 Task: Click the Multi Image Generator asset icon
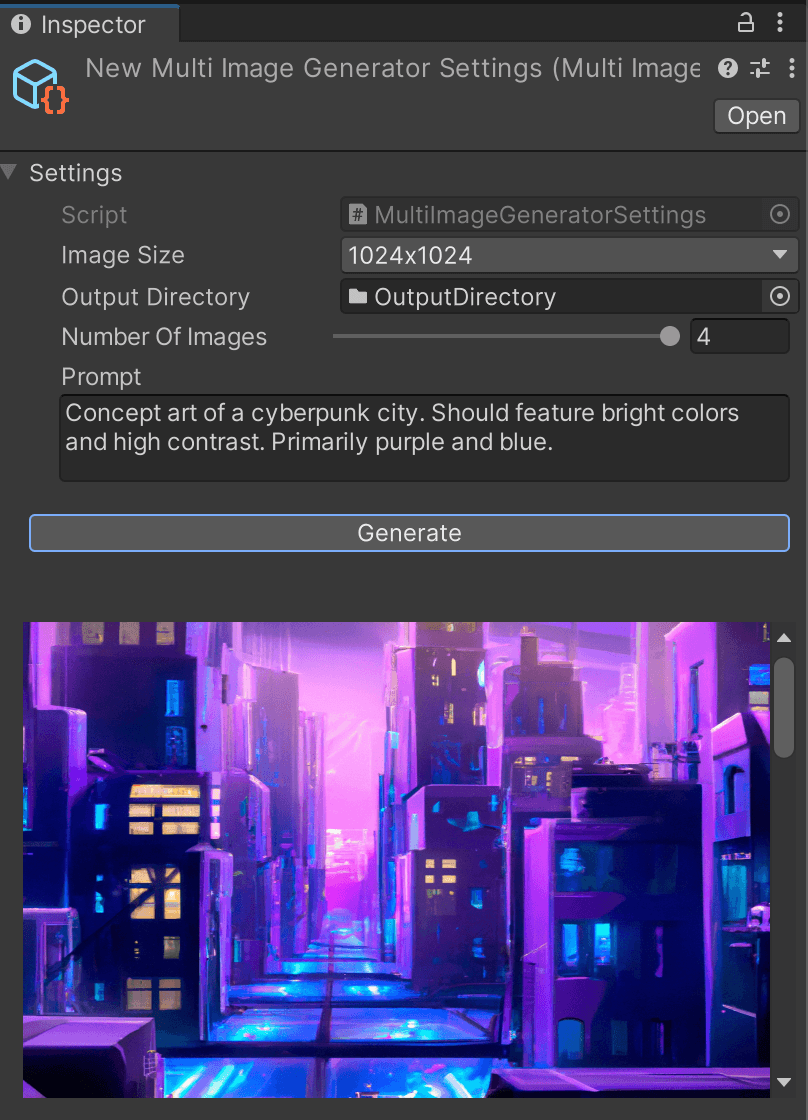pyautogui.click(x=39, y=87)
